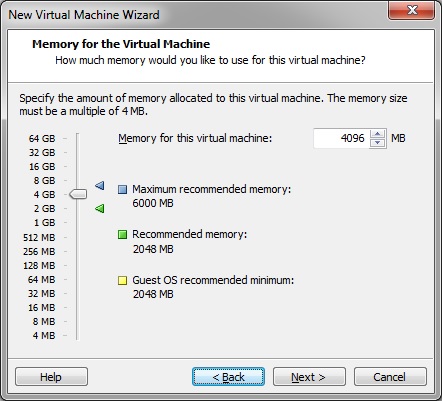The height and width of the screenshot is (401, 443).
Task: Set slider to the 8 GB tick
Action: click(x=78, y=180)
